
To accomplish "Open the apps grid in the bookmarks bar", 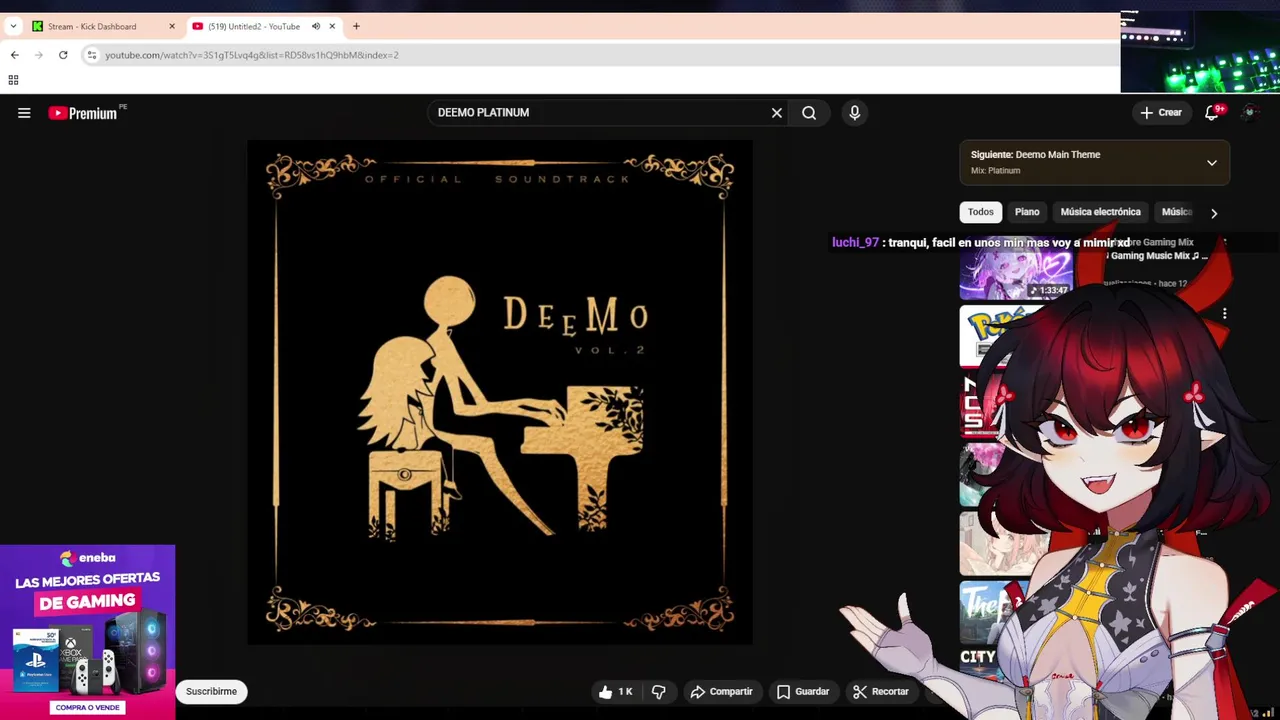I will tap(13, 80).
